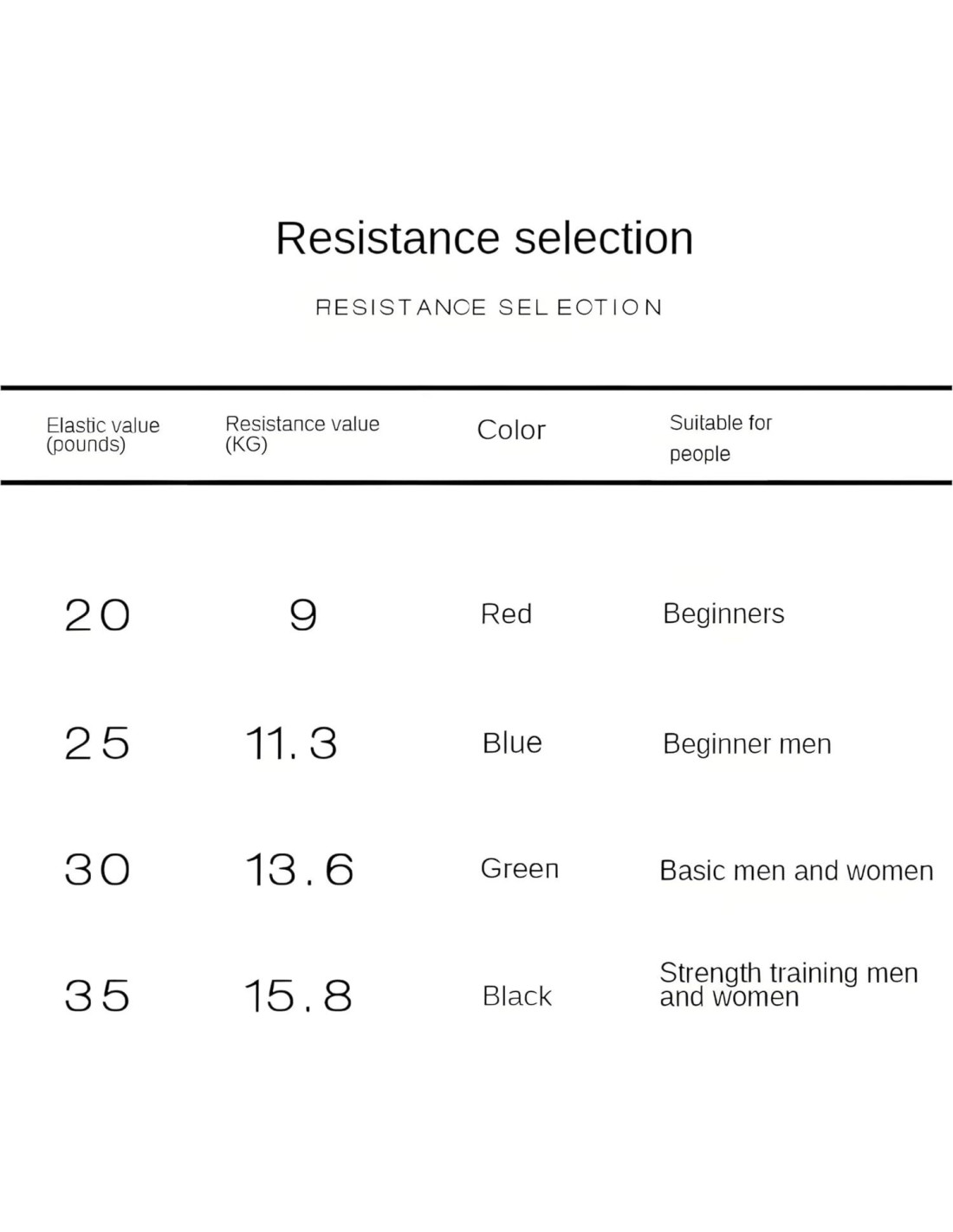This screenshot has height=1232, width=953.
Task: Click the uppercase "RESISTANCE SELECTION" subtitle
Action: tap(489, 308)
